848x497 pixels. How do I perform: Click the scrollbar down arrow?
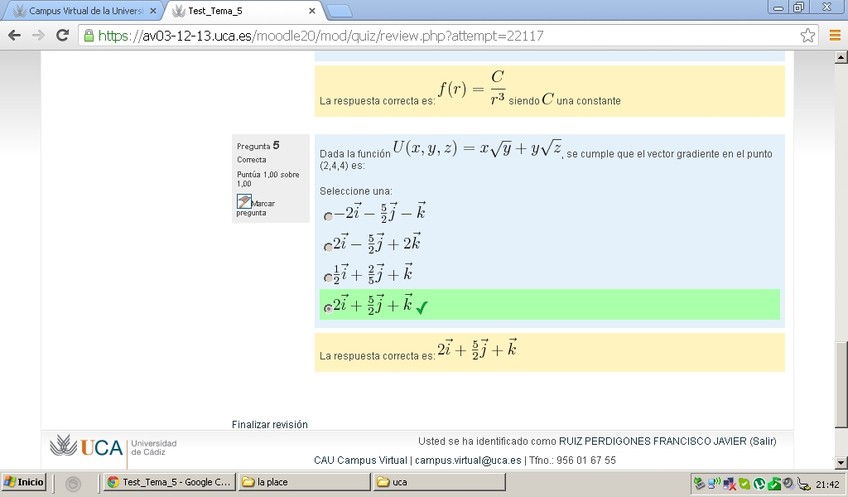click(x=841, y=463)
